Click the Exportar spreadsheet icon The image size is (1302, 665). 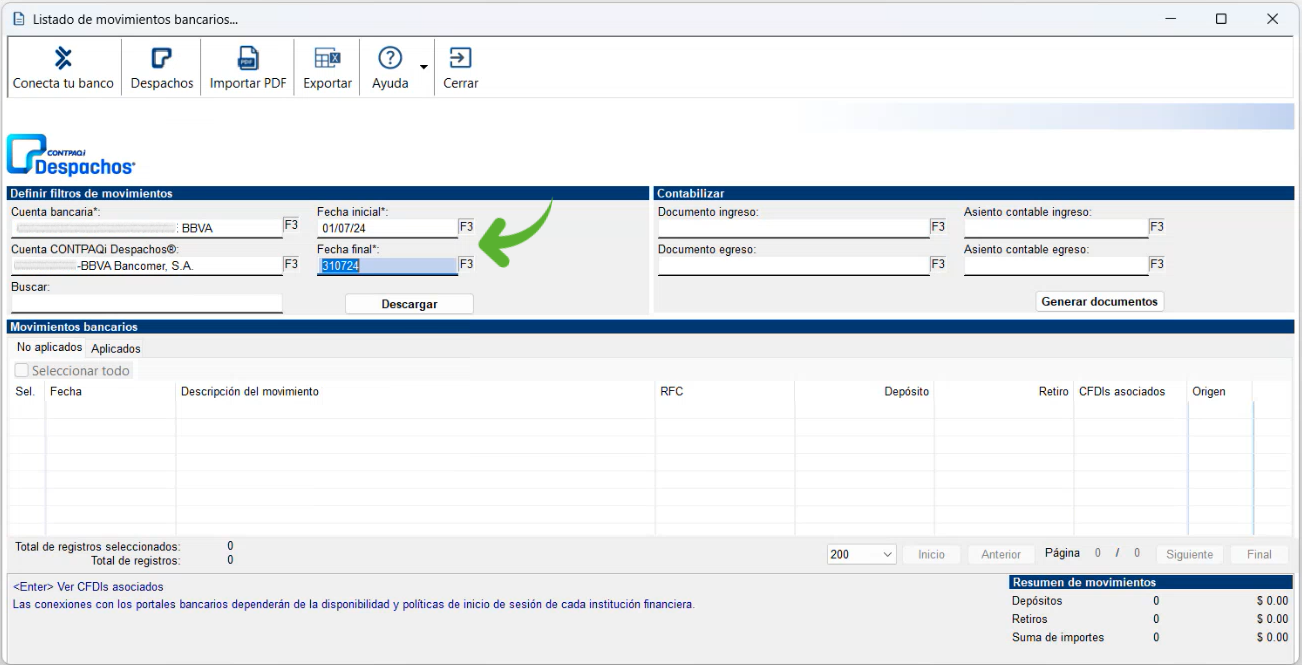pyautogui.click(x=327, y=58)
